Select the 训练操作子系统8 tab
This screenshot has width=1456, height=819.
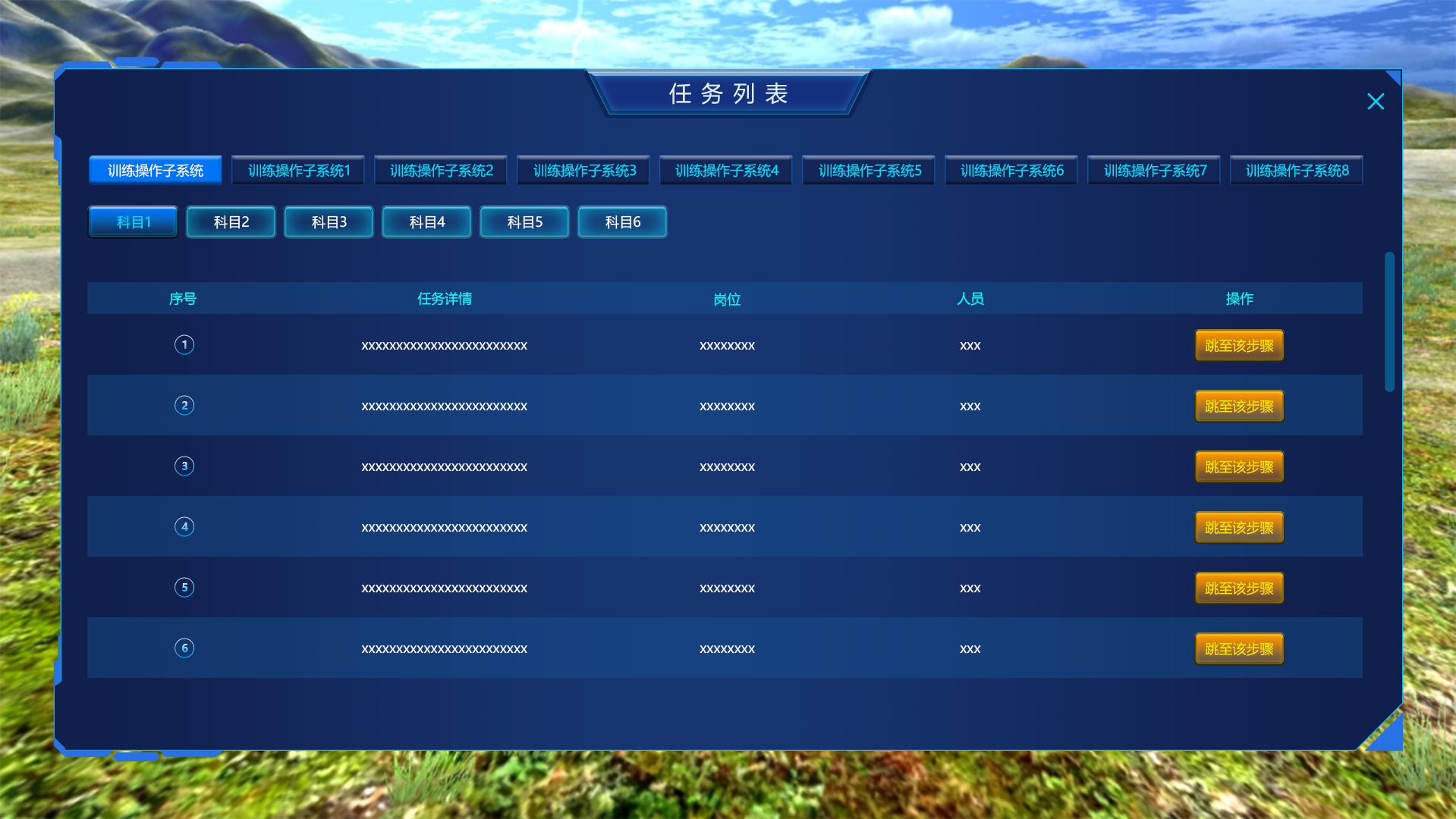[x=1296, y=171]
